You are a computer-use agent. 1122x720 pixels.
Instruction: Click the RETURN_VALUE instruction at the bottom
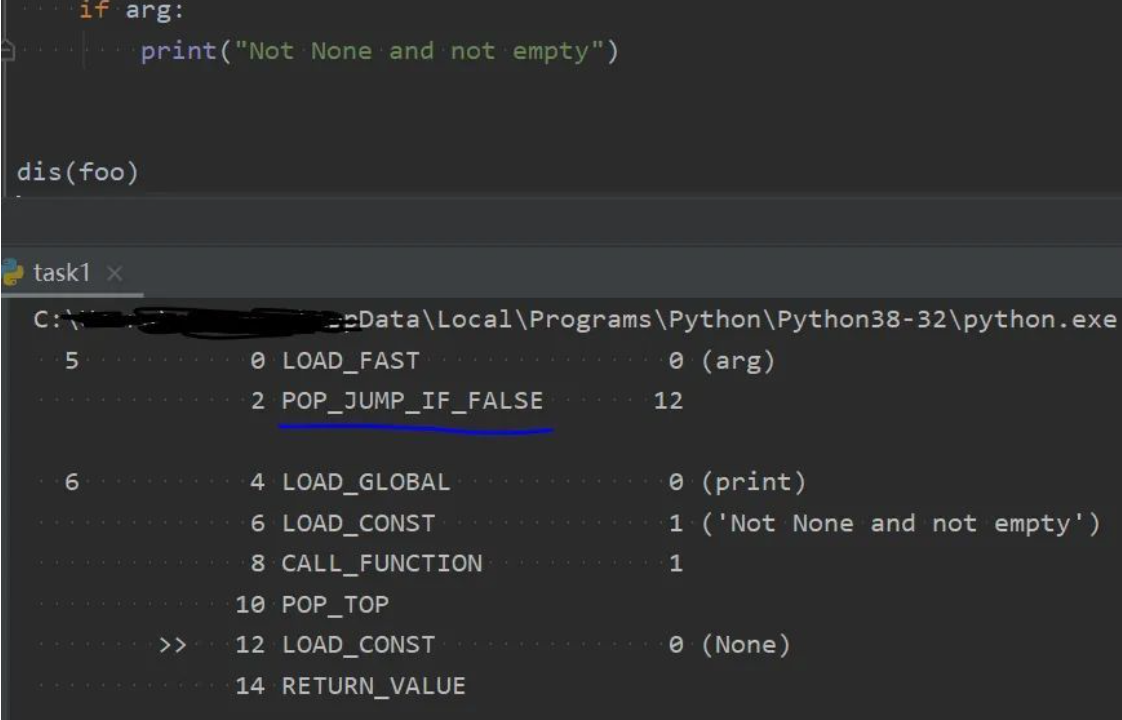(373, 686)
